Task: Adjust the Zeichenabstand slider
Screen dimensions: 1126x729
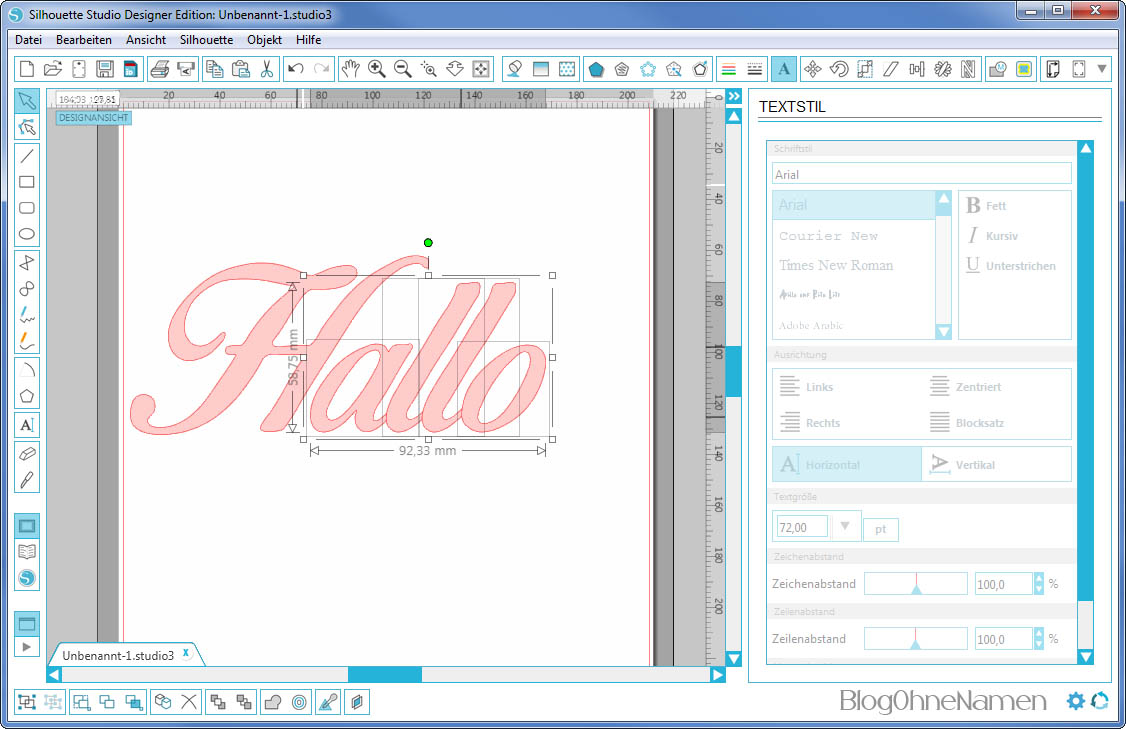Action: coord(915,584)
